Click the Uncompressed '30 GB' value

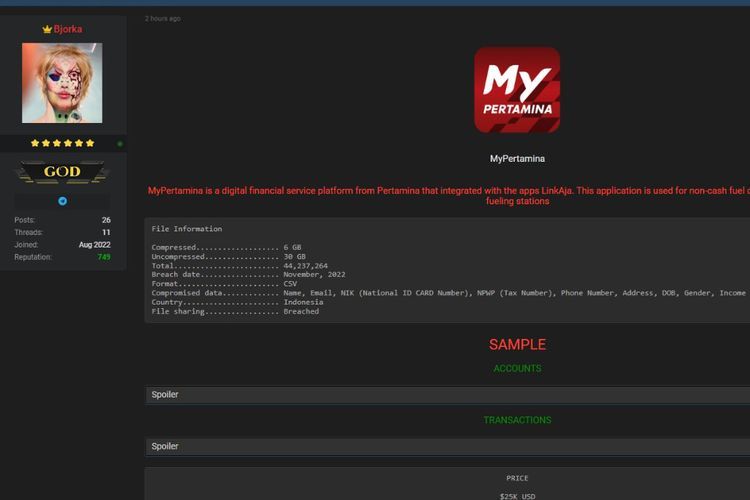295,256
